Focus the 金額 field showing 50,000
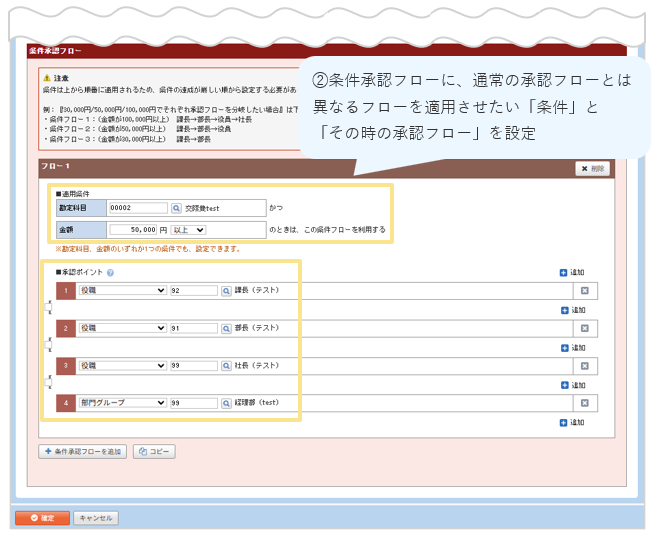 coord(133,230)
